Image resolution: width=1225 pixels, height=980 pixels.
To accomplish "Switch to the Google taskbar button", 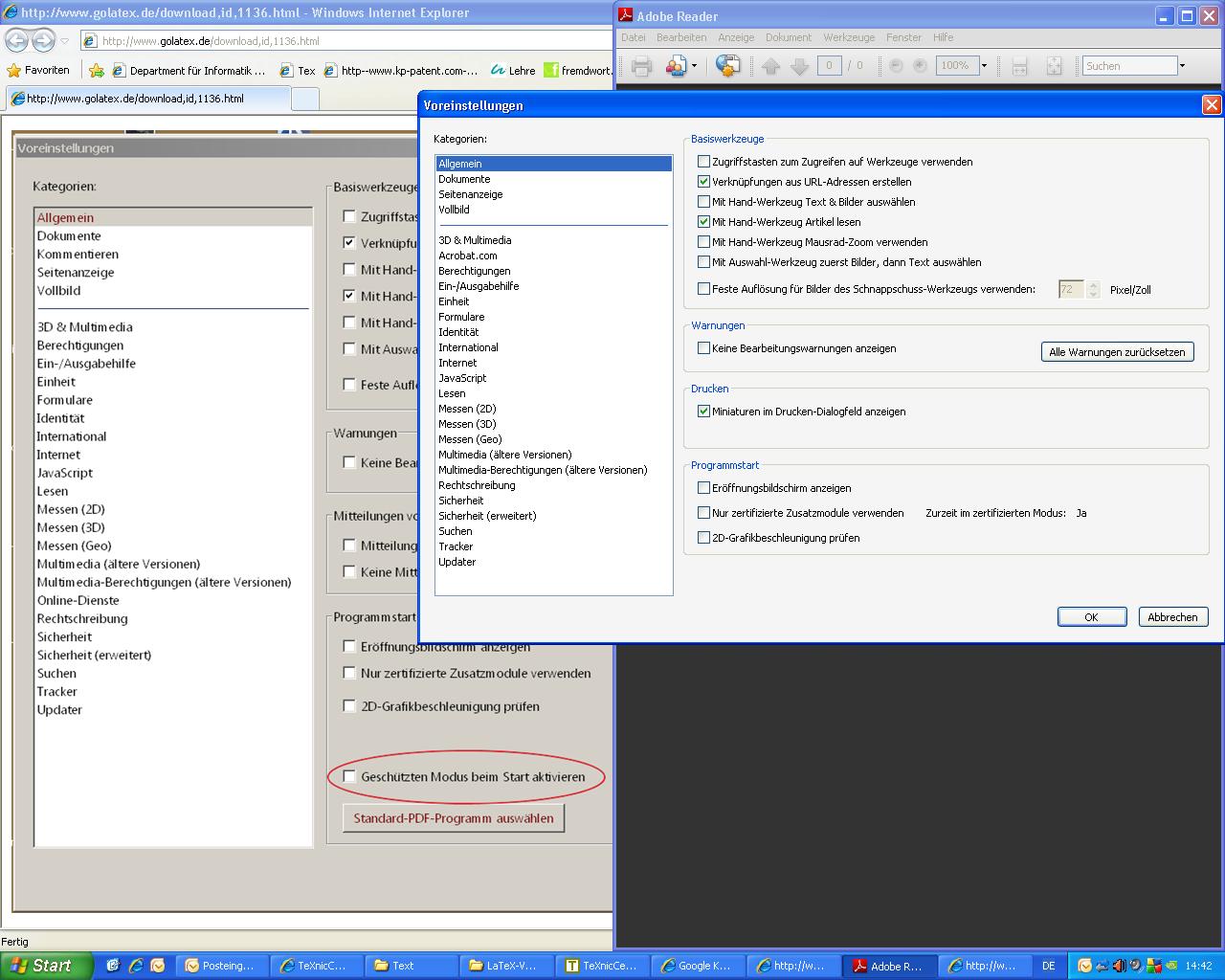I will pyautogui.click(x=699, y=966).
